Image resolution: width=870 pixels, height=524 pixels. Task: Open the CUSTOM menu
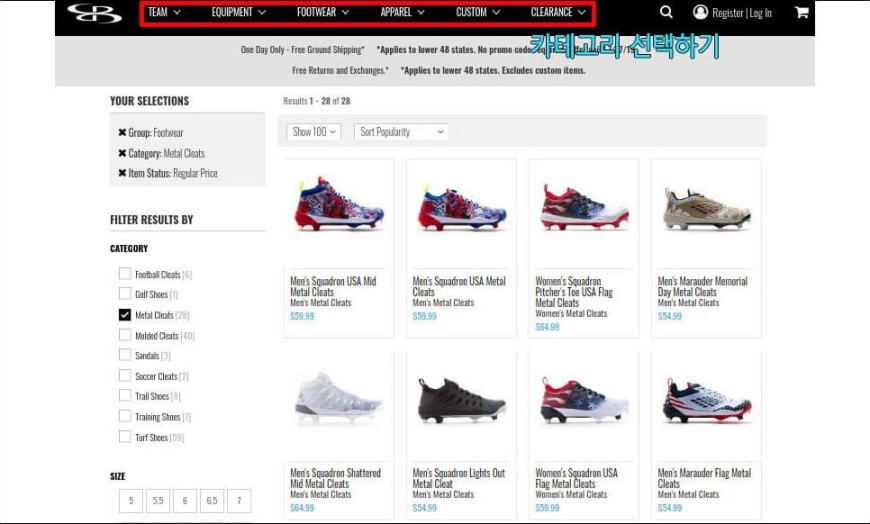point(478,12)
